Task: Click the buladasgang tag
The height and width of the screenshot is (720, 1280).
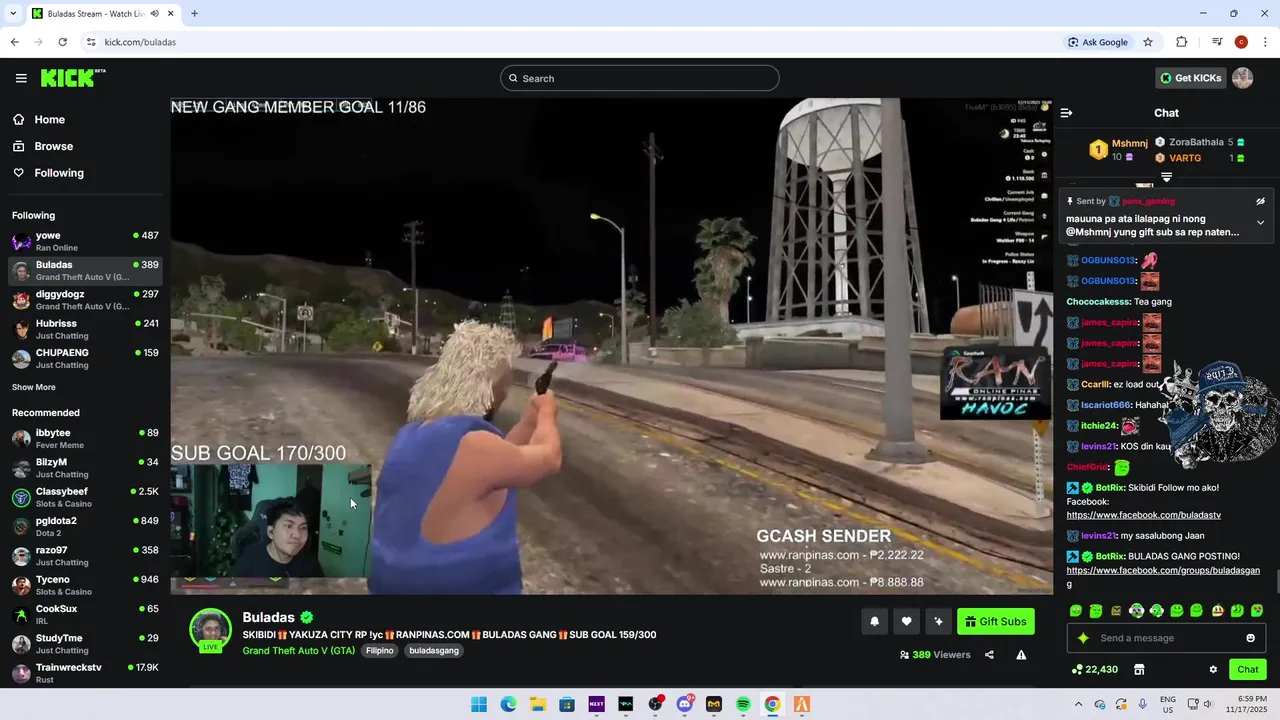Action: point(434,650)
